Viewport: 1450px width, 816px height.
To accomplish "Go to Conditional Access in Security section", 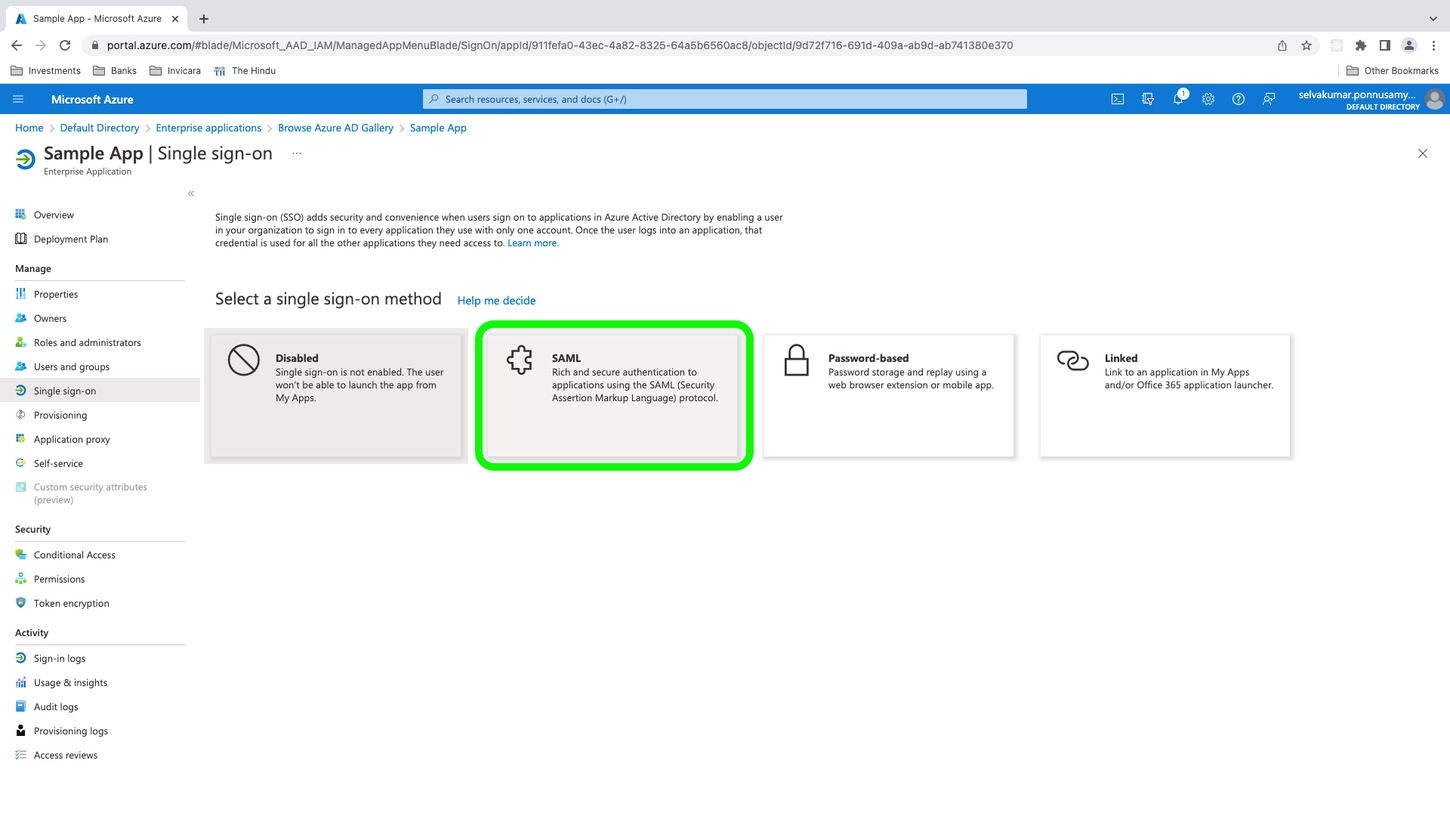I will pyautogui.click(x=74, y=555).
